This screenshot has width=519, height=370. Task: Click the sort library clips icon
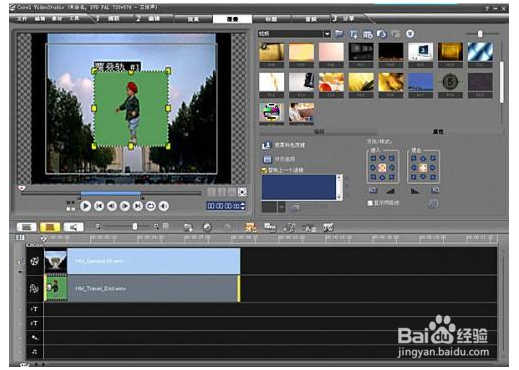pyautogui.click(x=354, y=34)
